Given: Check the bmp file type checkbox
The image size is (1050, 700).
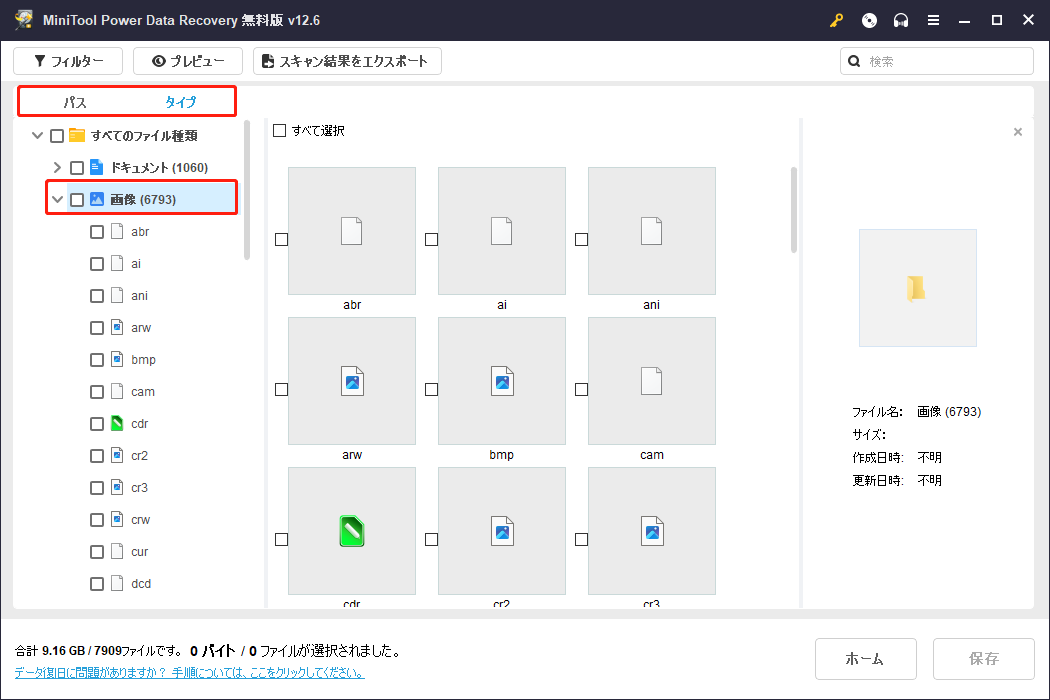Looking at the screenshot, I should pyautogui.click(x=96, y=359).
